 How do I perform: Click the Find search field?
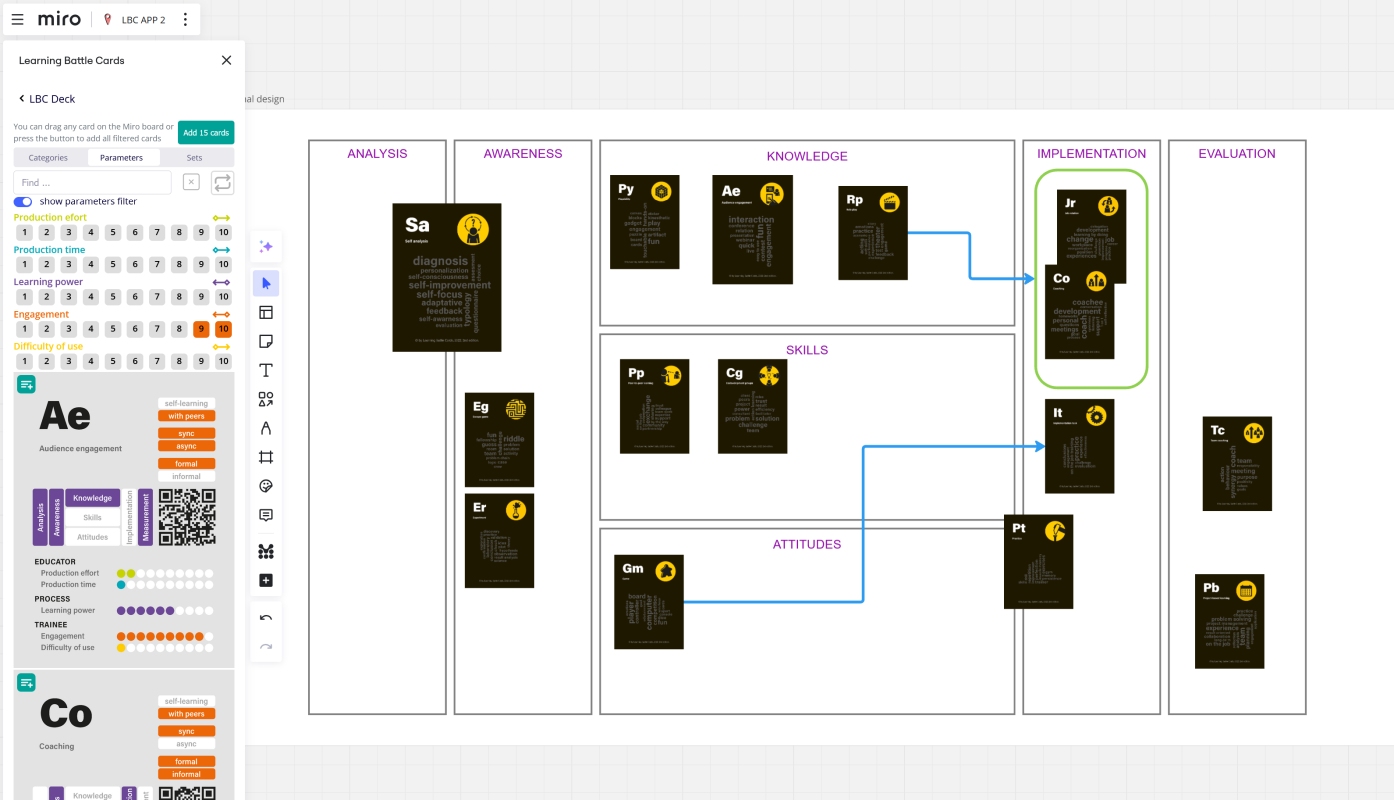(92, 182)
